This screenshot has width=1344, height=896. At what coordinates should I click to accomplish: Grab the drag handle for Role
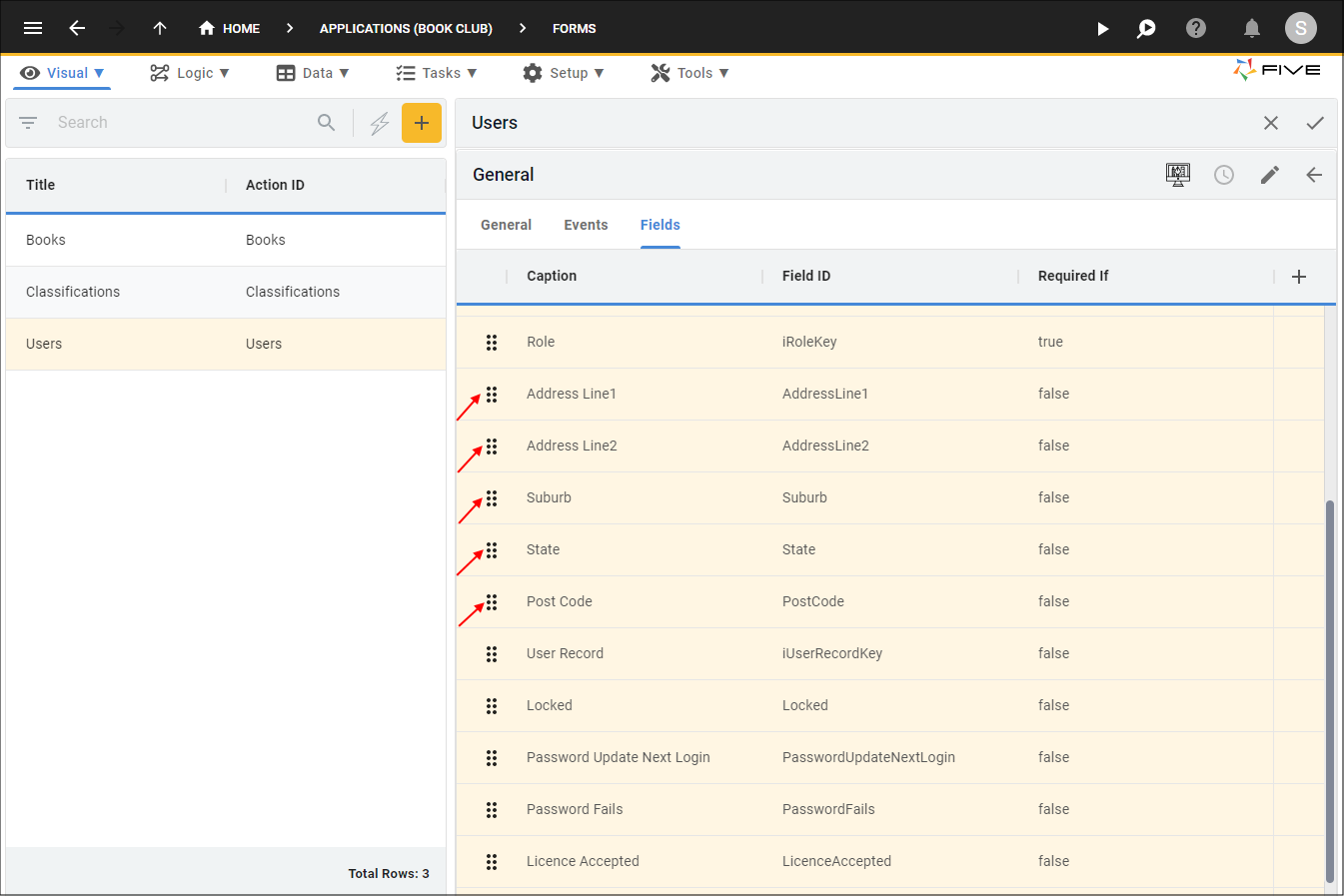point(492,343)
